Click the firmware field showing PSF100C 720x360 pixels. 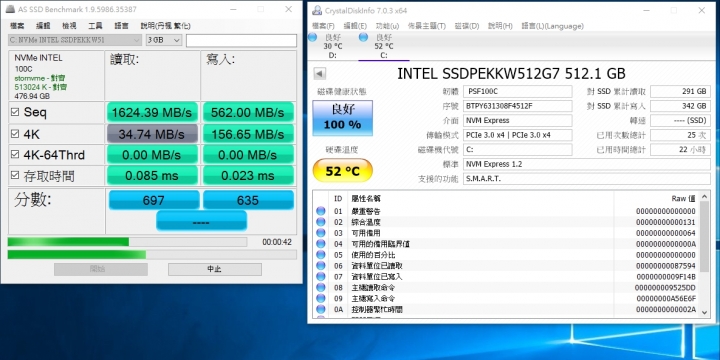[x=518, y=91]
